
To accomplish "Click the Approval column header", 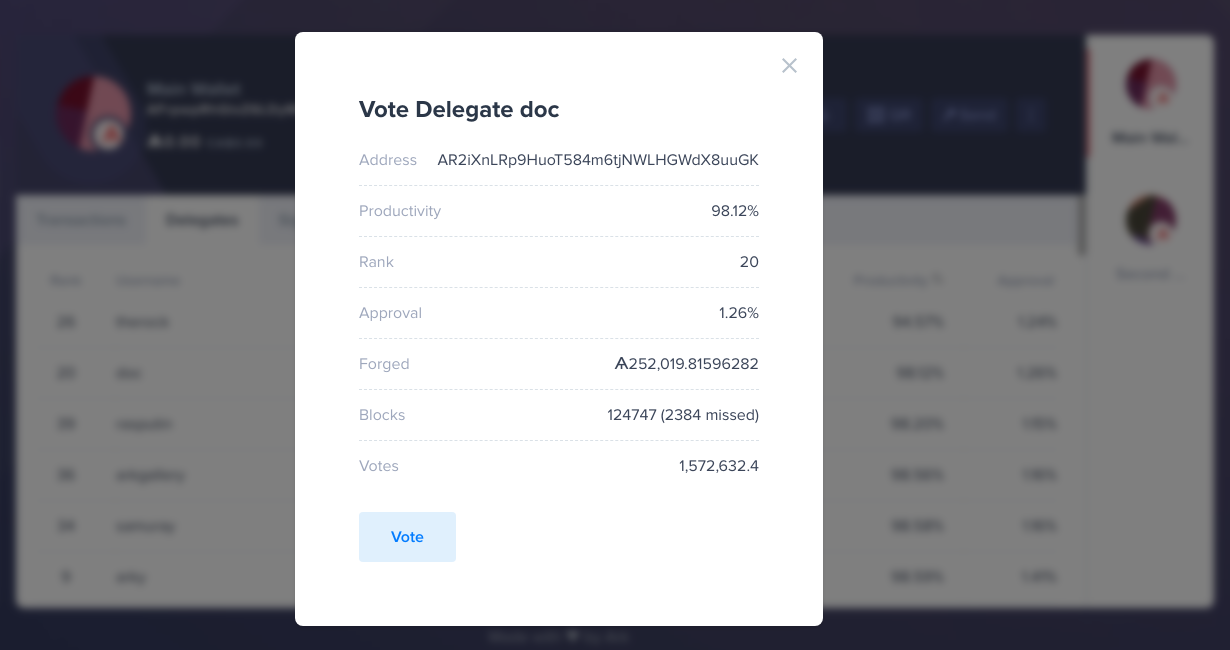I will point(1025,281).
